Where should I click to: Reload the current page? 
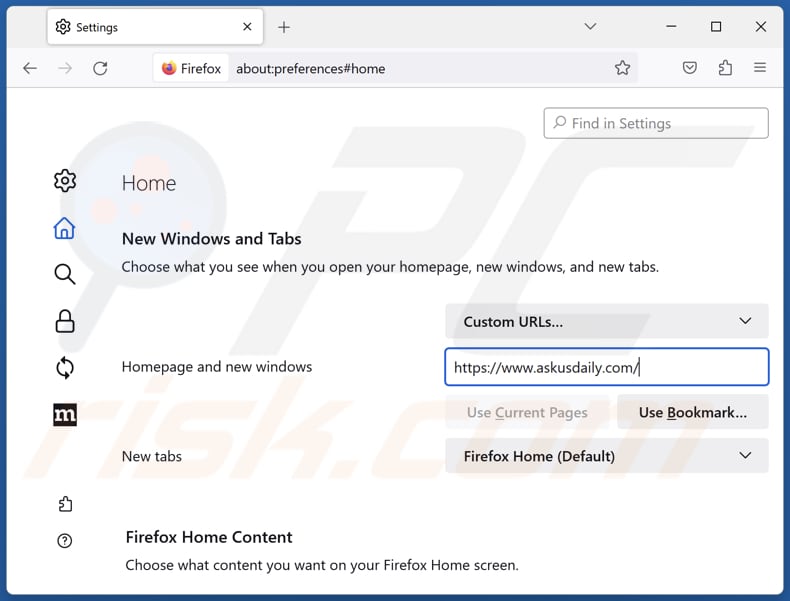pos(100,68)
